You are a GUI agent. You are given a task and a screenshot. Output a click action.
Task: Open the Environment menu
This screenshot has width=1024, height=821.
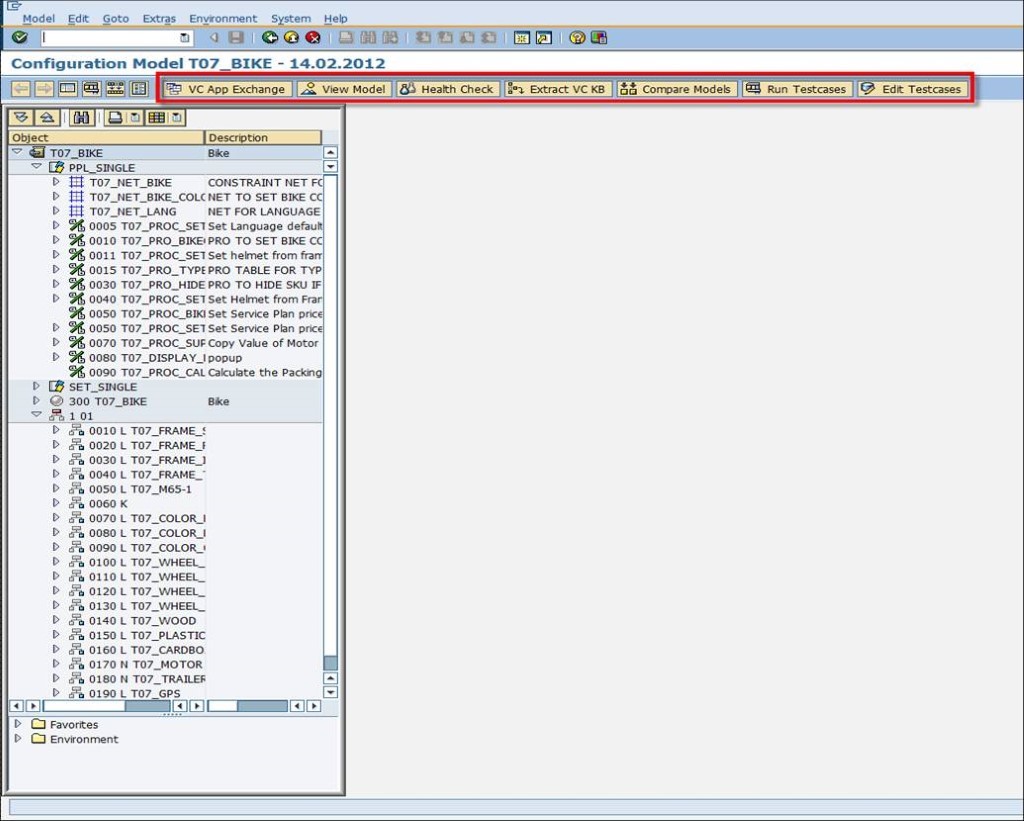tap(223, 18)
